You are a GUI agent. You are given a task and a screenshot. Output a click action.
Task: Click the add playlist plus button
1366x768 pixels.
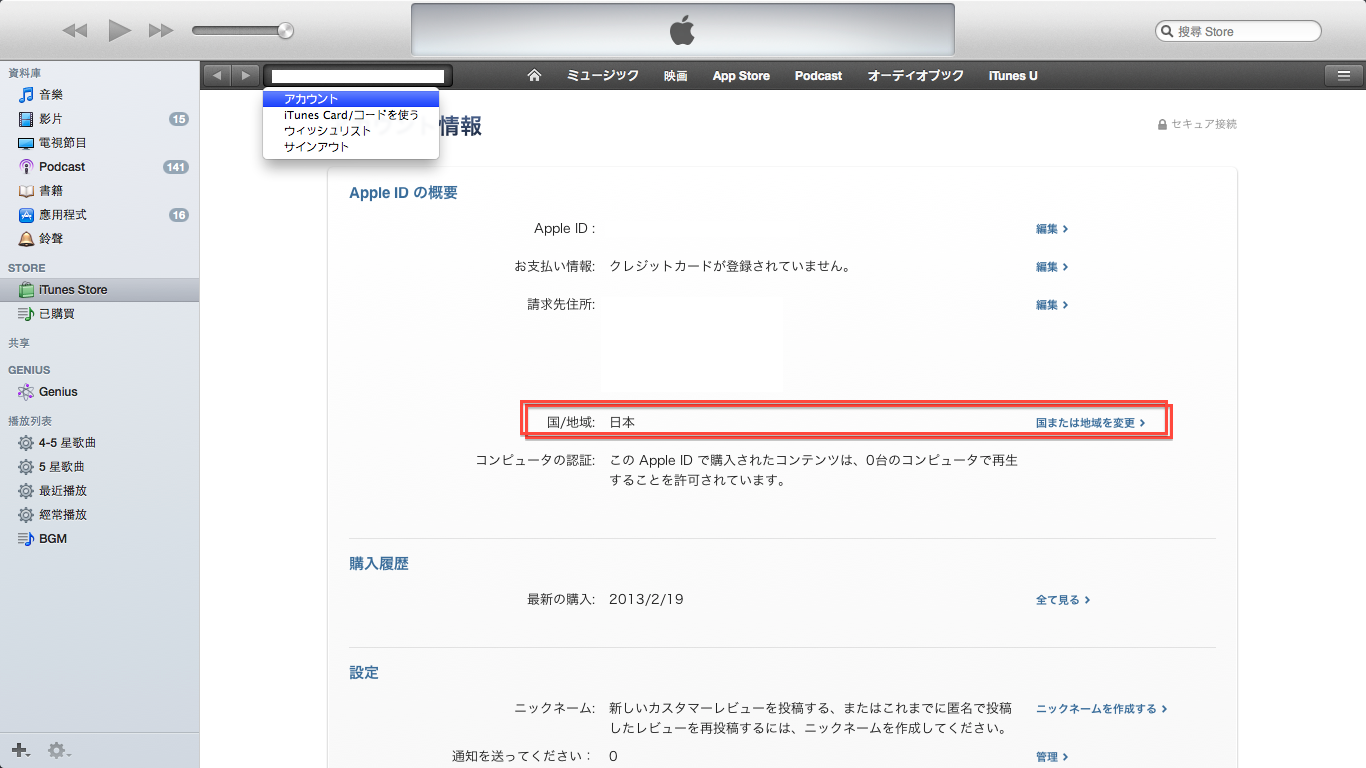pyautogui.click(x=19, y=750)
